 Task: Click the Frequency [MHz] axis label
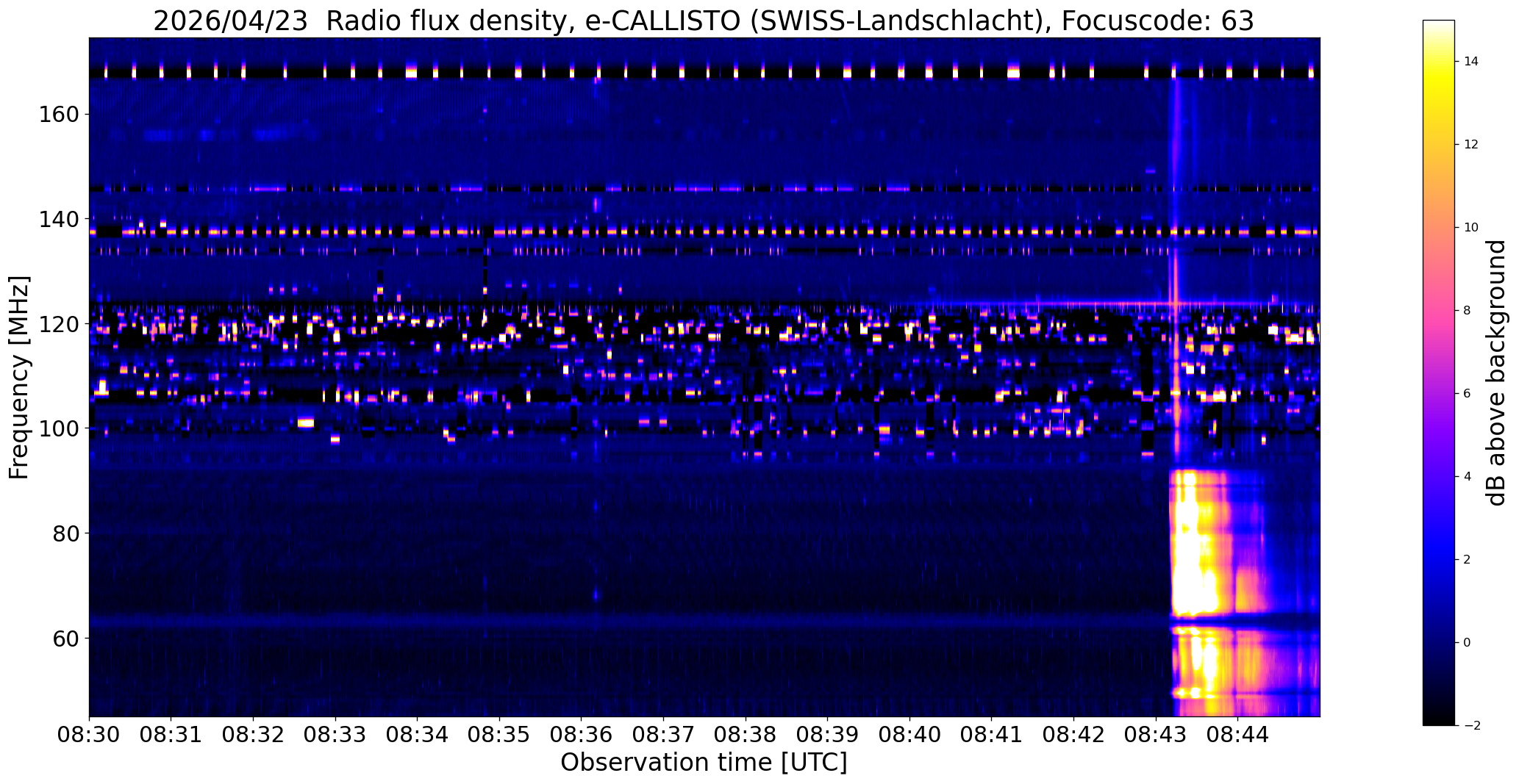coord(19,378)
